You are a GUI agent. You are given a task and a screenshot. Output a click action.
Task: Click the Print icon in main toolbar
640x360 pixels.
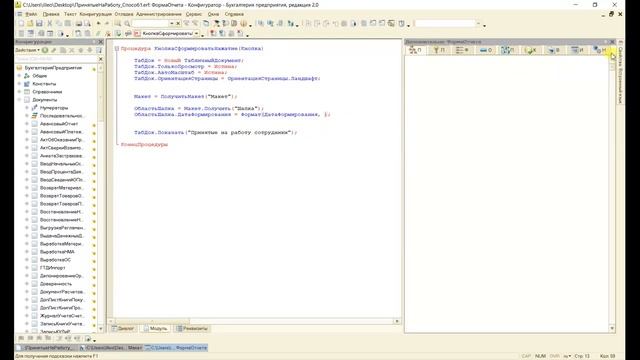pos(78,24)
